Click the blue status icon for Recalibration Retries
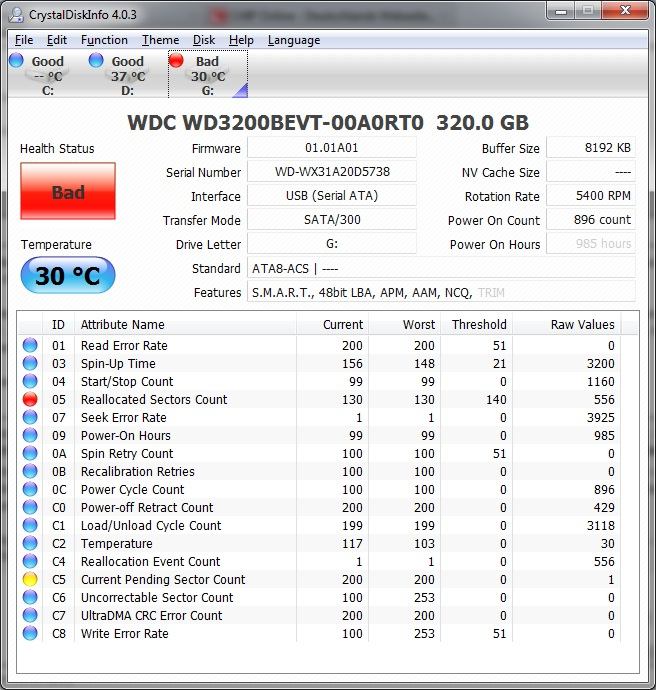 click(x=30, y=471)
